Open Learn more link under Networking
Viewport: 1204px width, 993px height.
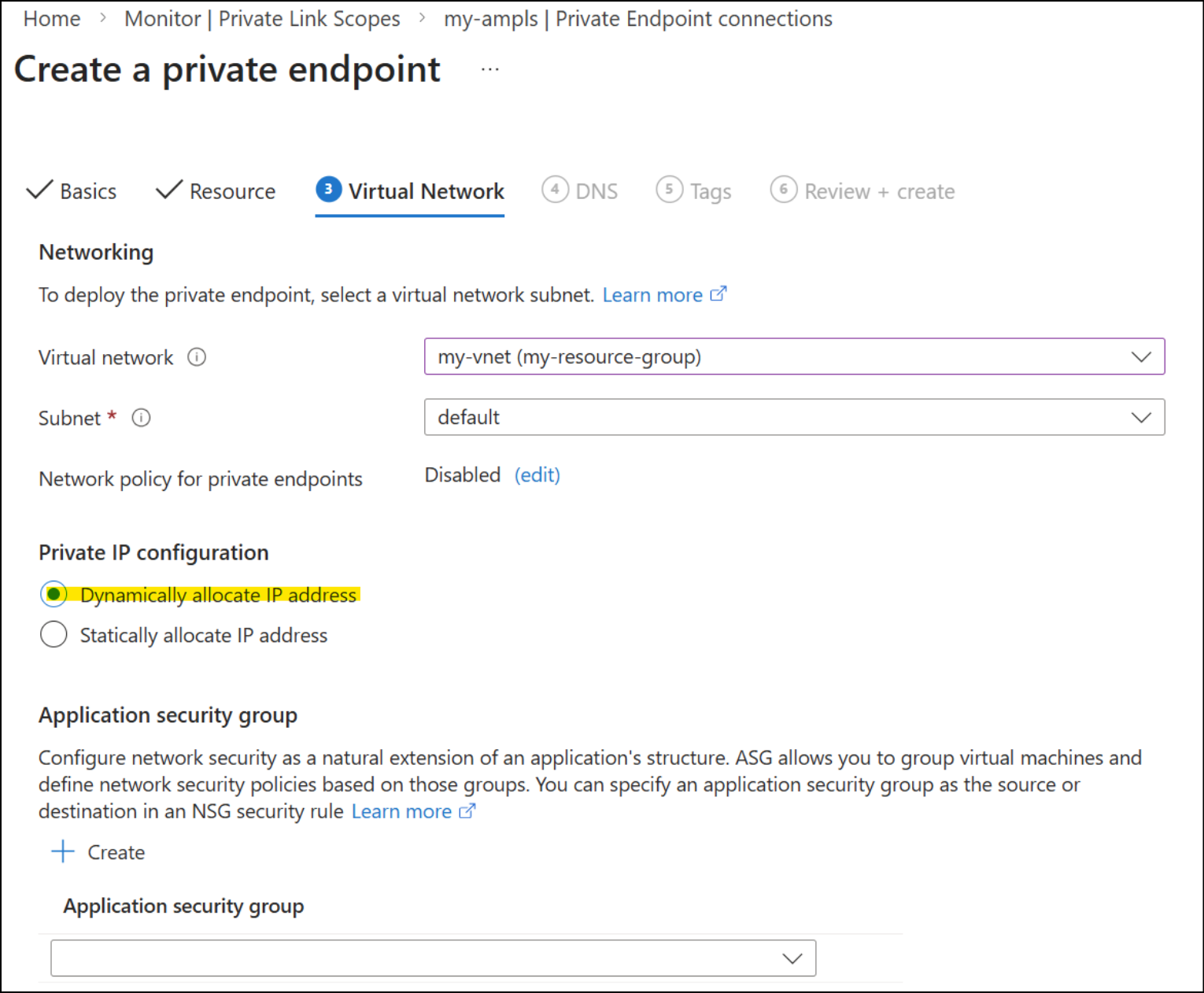pos(664,295)
